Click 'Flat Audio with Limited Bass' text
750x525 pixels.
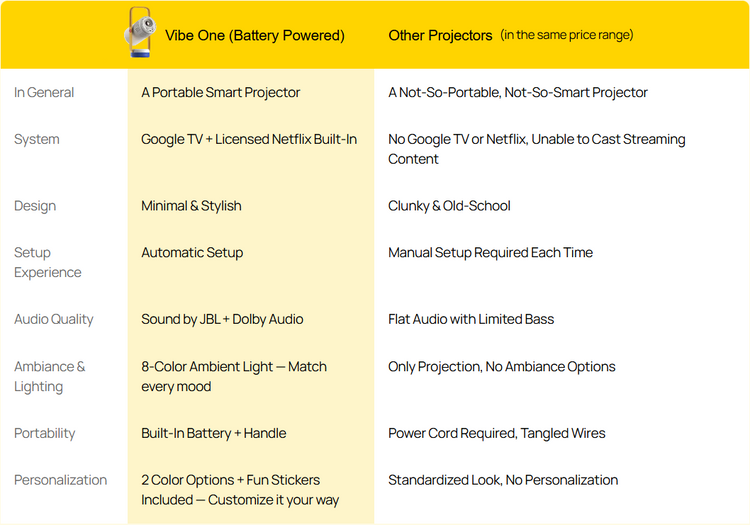click(471, 319)
